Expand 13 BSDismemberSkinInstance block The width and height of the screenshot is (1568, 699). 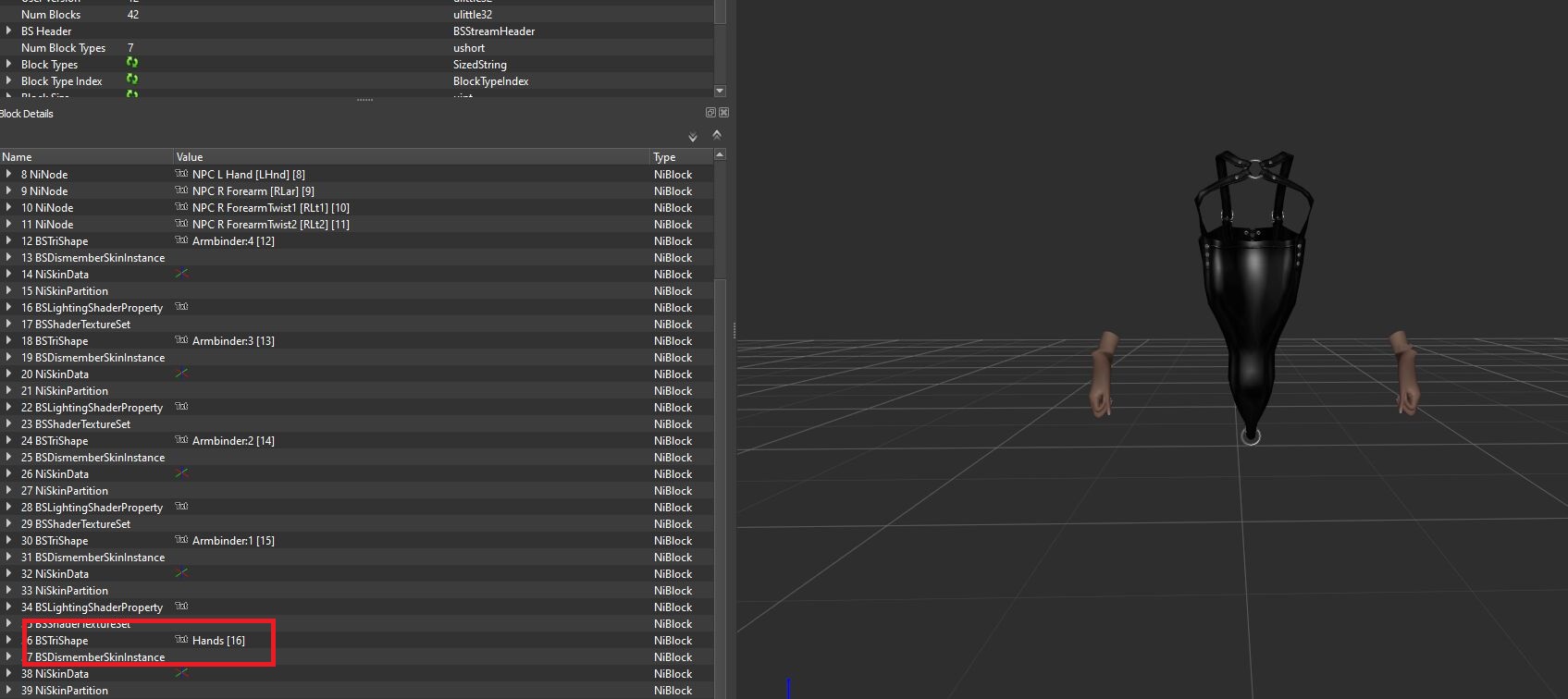tap(9, 257)
